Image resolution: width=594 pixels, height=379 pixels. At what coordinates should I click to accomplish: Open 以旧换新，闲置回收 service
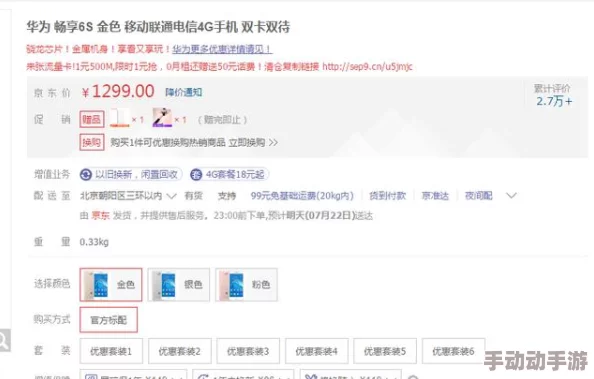(x=131, y=174)
